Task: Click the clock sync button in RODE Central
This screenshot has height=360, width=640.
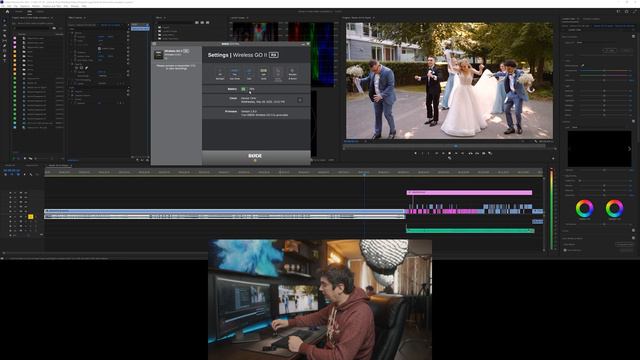Action: [300, 100]
